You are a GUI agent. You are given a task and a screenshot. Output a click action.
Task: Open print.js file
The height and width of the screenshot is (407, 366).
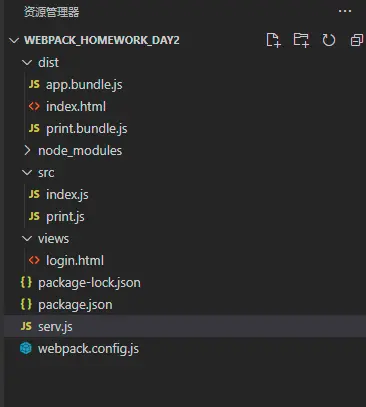tap(65, 217)
